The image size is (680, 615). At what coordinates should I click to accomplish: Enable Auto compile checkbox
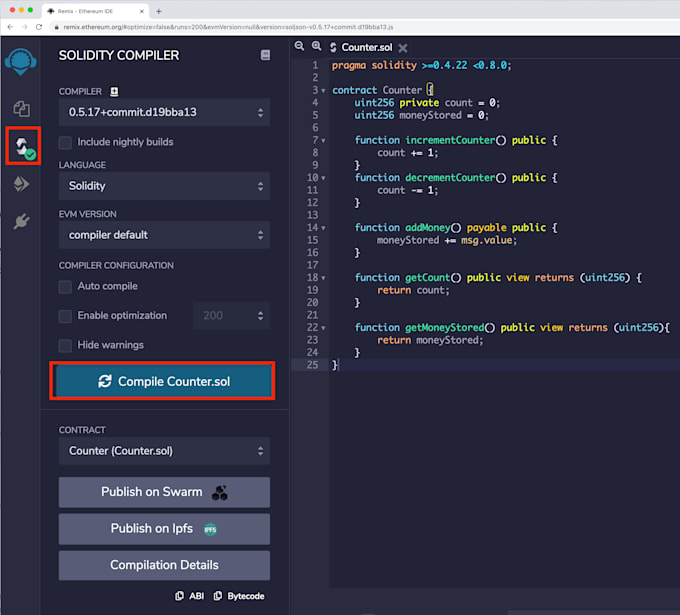(x=65, y=287)
